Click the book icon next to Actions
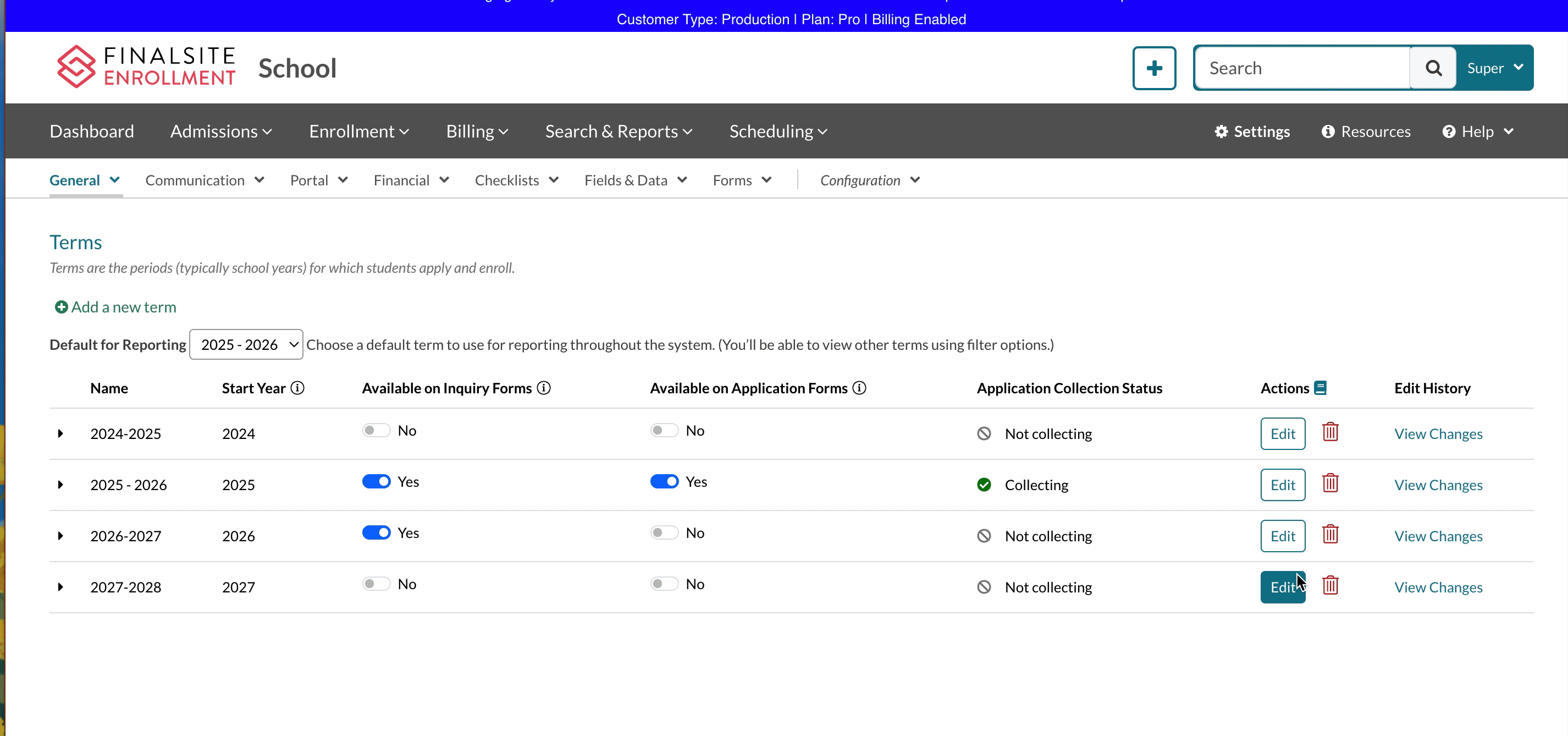 [1320, 388]
